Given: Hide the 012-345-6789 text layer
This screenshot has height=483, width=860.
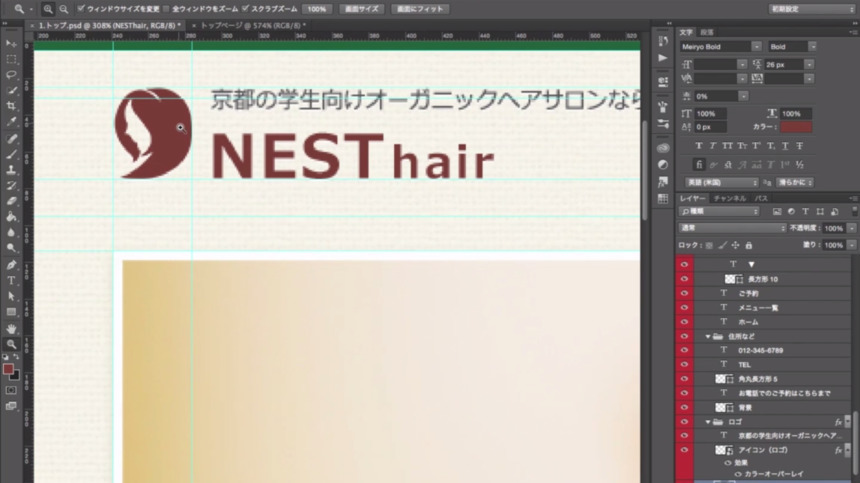Looking at the screenshot, I should point(684,350).
